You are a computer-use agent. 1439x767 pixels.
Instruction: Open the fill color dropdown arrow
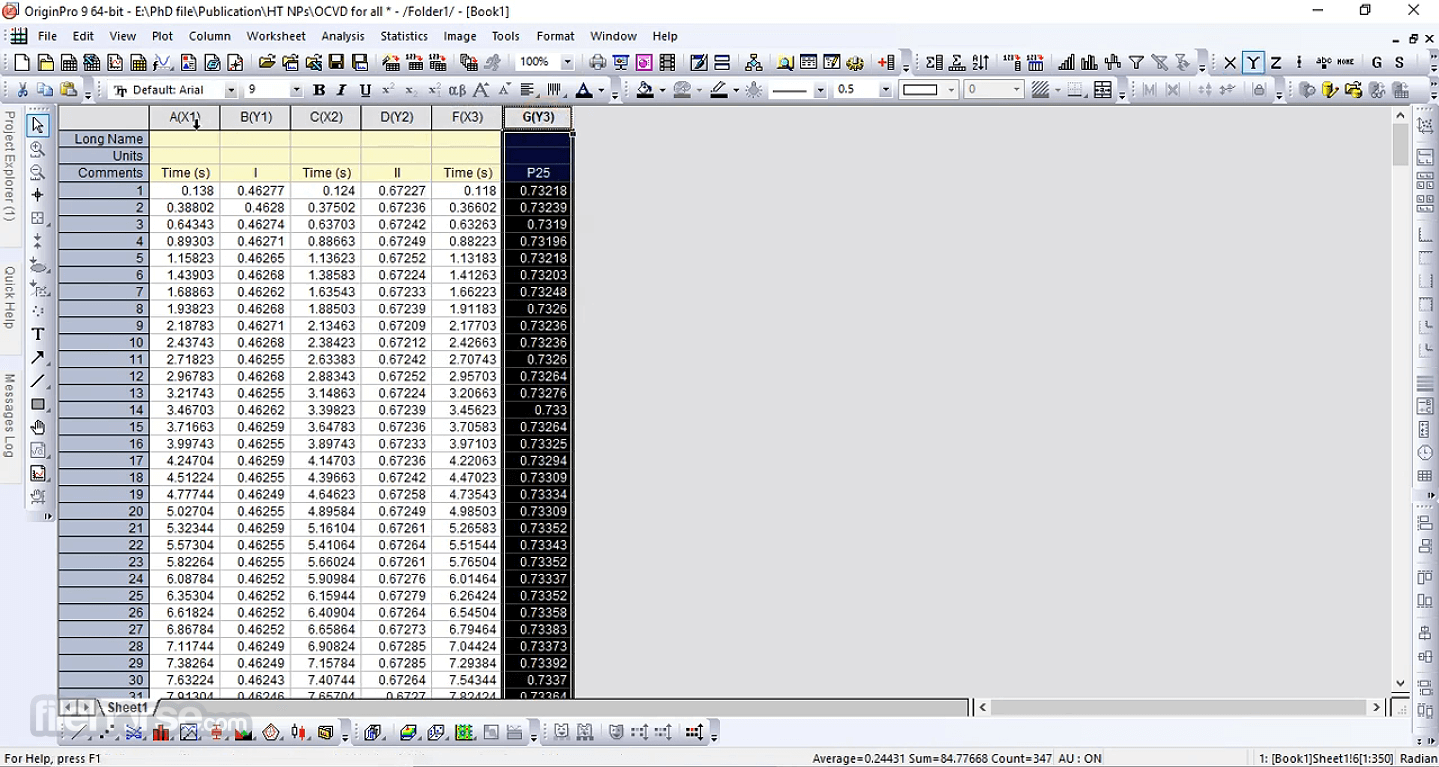click(662, 90)
